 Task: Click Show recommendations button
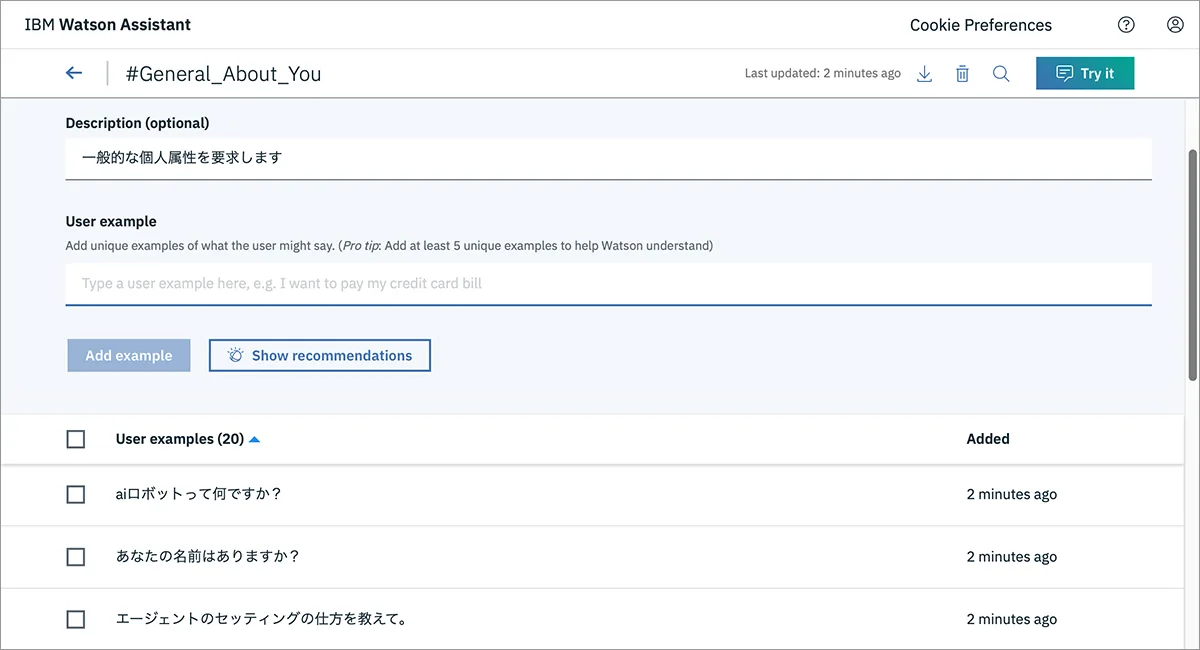(x=320, y=355)
